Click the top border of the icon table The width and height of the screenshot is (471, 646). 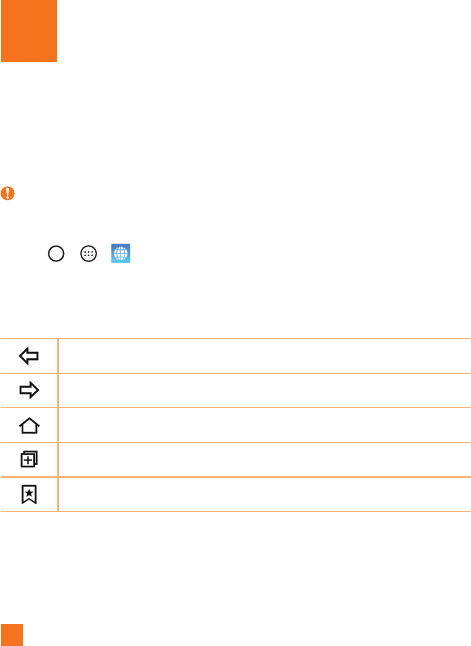236,339
